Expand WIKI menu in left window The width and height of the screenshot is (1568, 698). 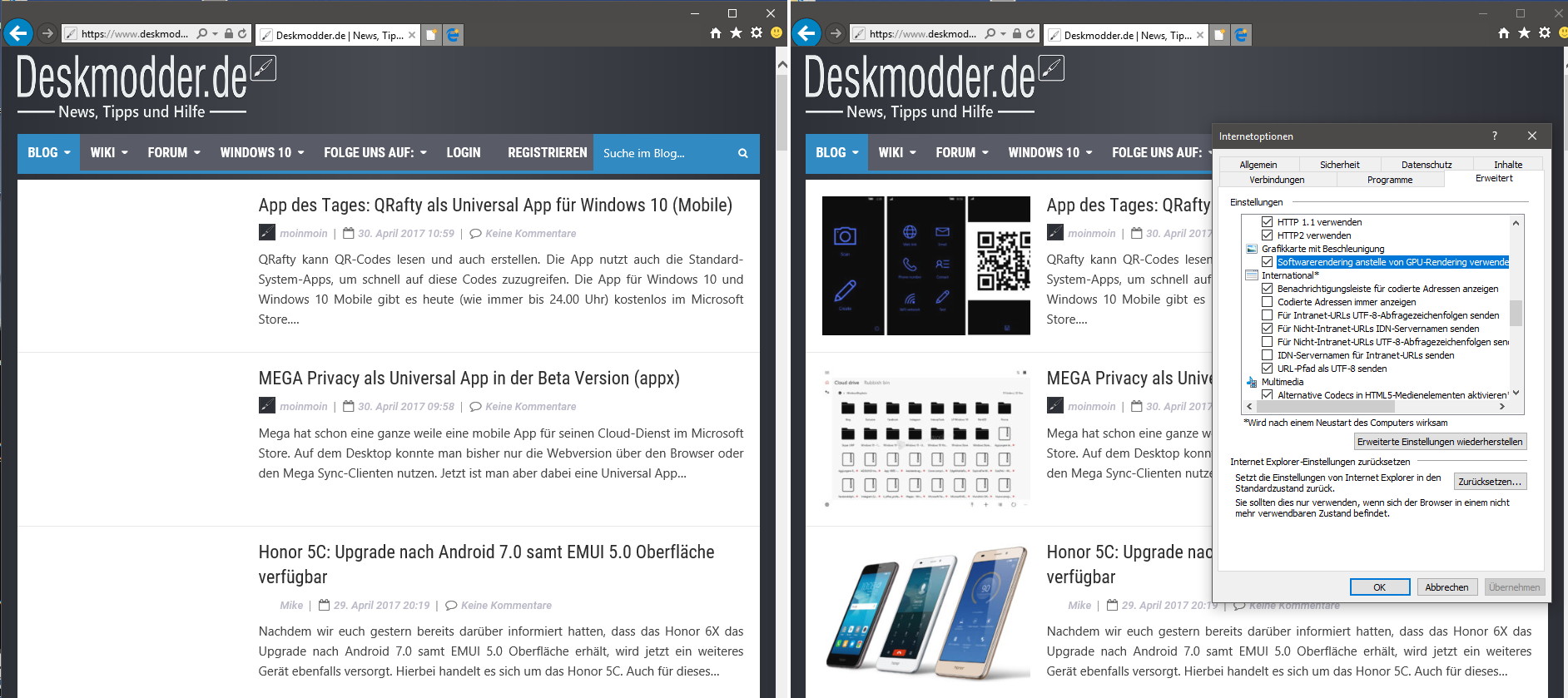click(109, 153)
